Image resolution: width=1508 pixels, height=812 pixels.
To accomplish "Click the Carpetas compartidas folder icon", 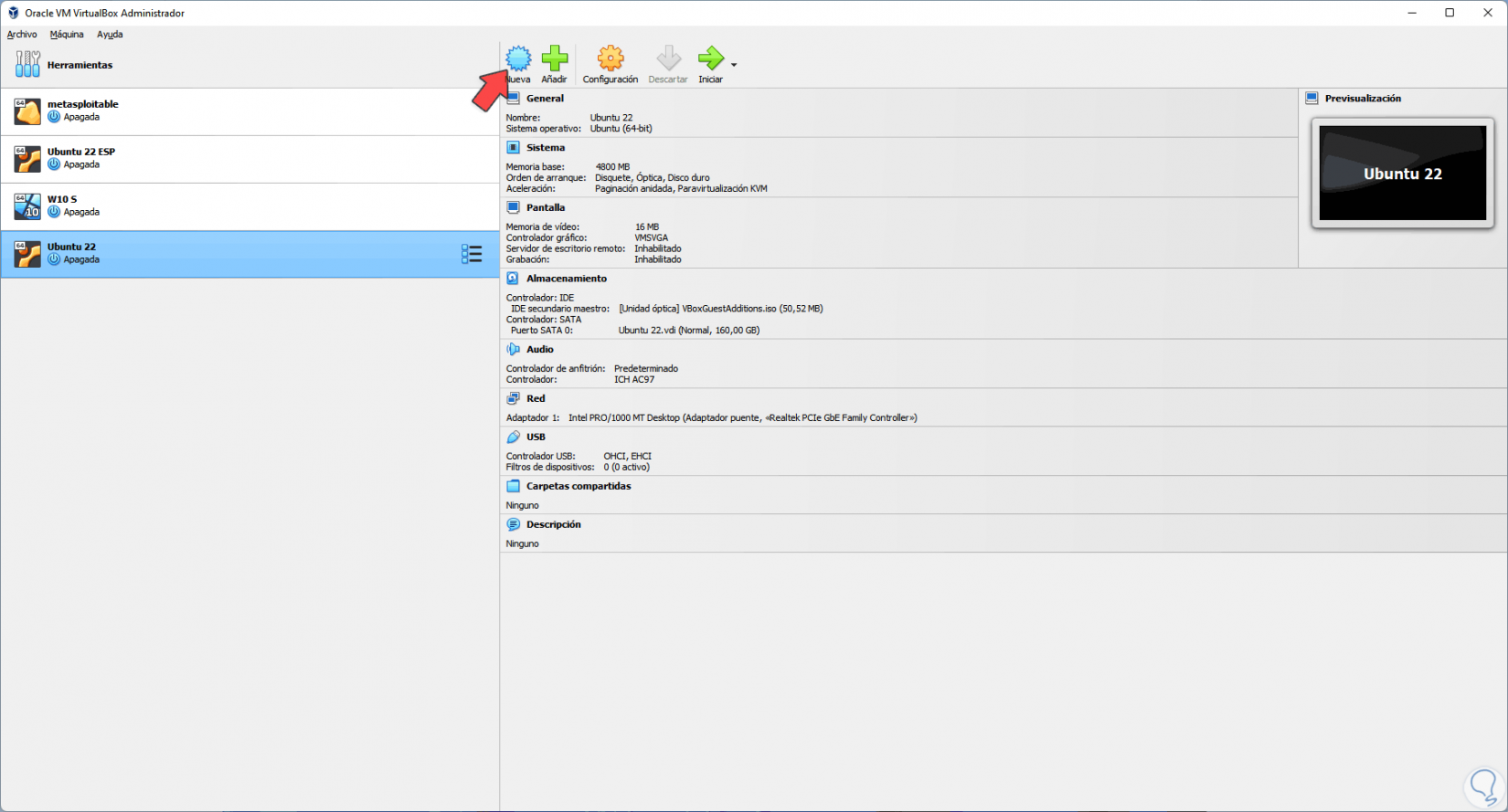I will tap(514, 486).
